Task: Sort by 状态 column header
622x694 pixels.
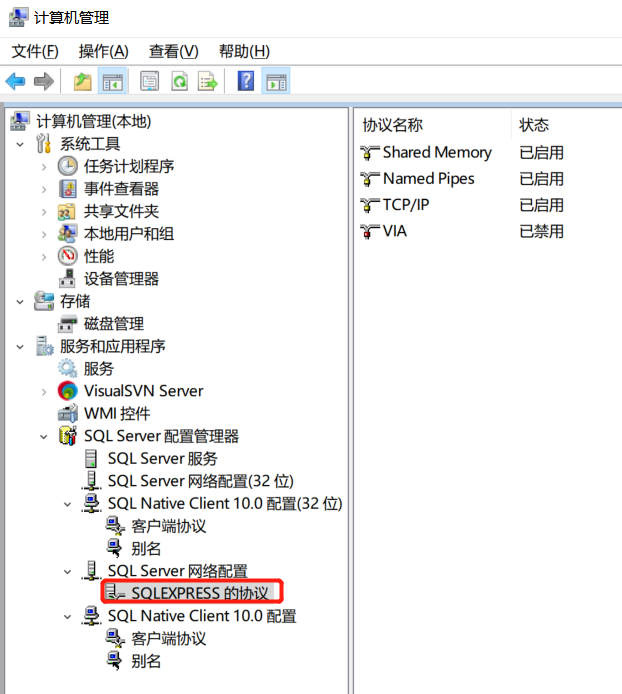Action: (534, 125)
